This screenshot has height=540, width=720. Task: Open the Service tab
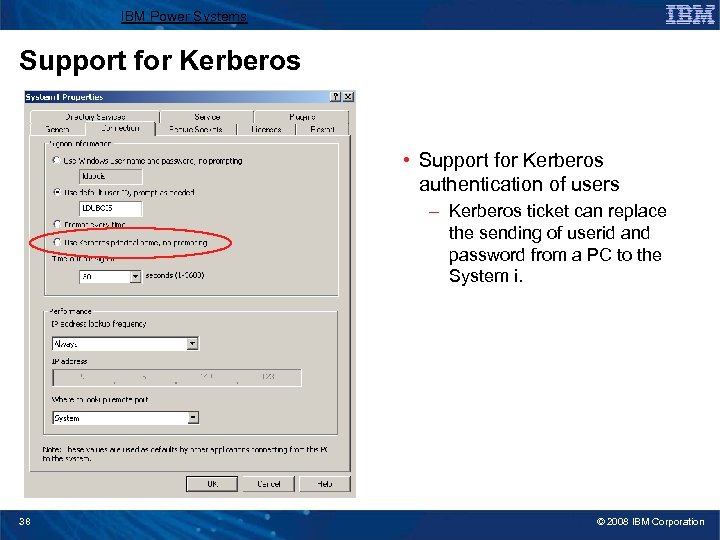click(x=207, y=117)
